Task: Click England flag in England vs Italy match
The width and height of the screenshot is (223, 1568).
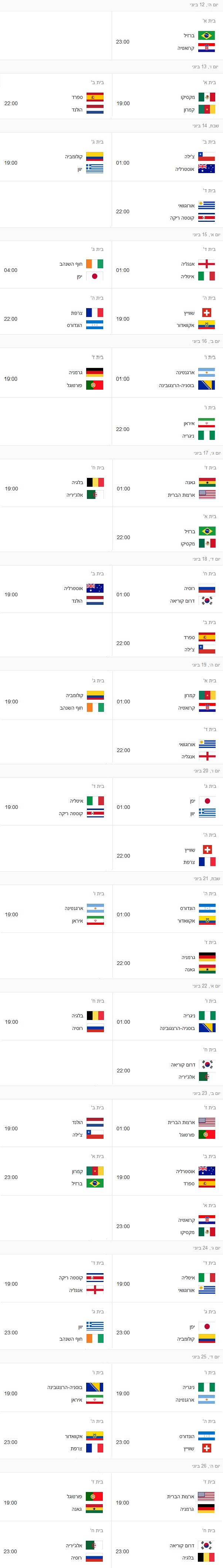Action: [207, 263]
